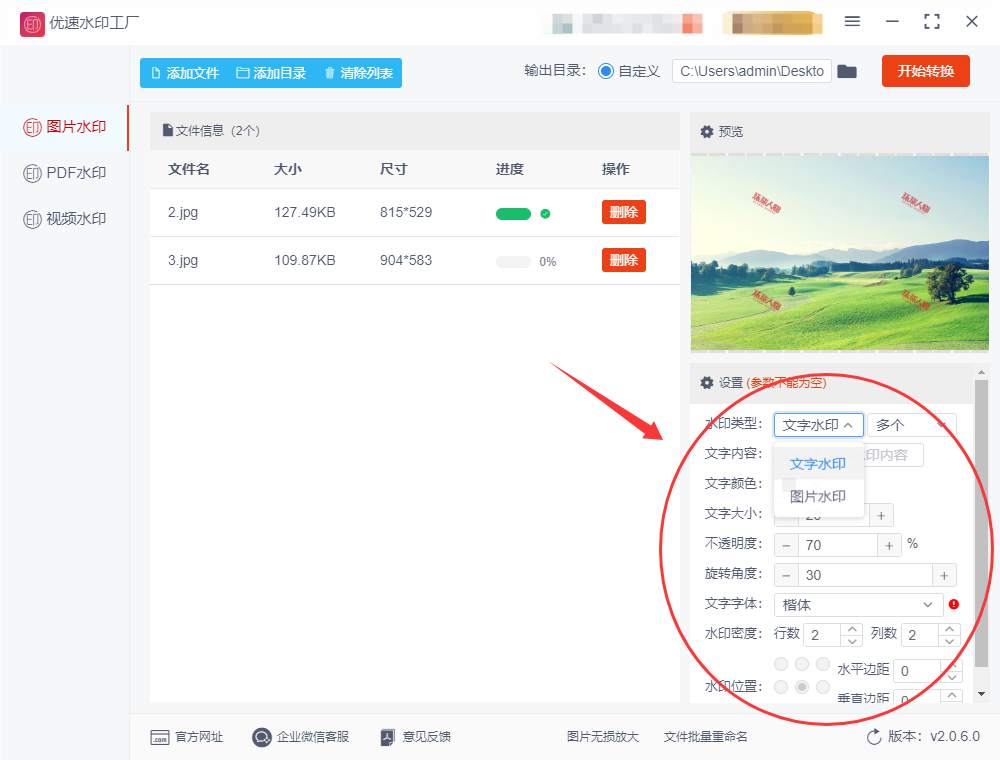Browse output folder with folder icon
The image size is (1000, 760).
(x=847, y=71)
